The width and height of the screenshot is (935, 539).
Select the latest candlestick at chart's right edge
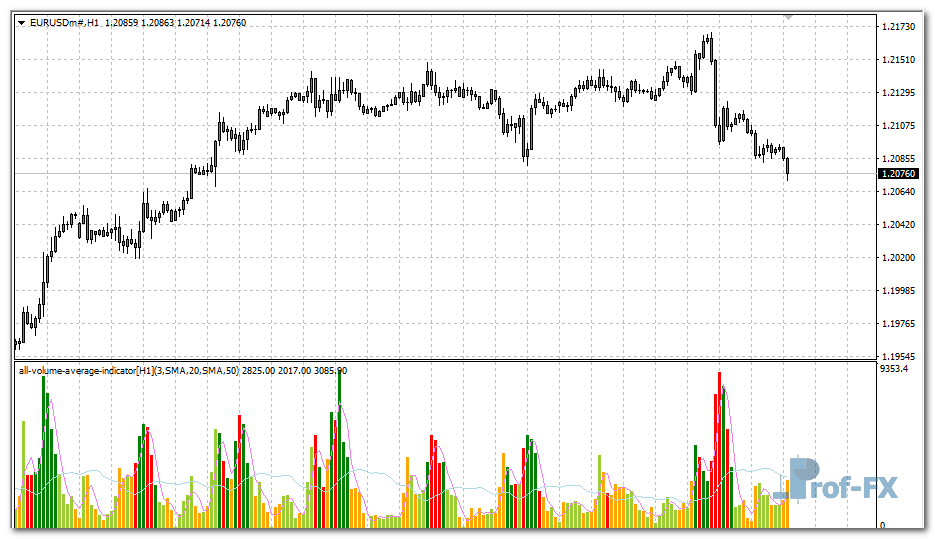(x=788, y=168)
